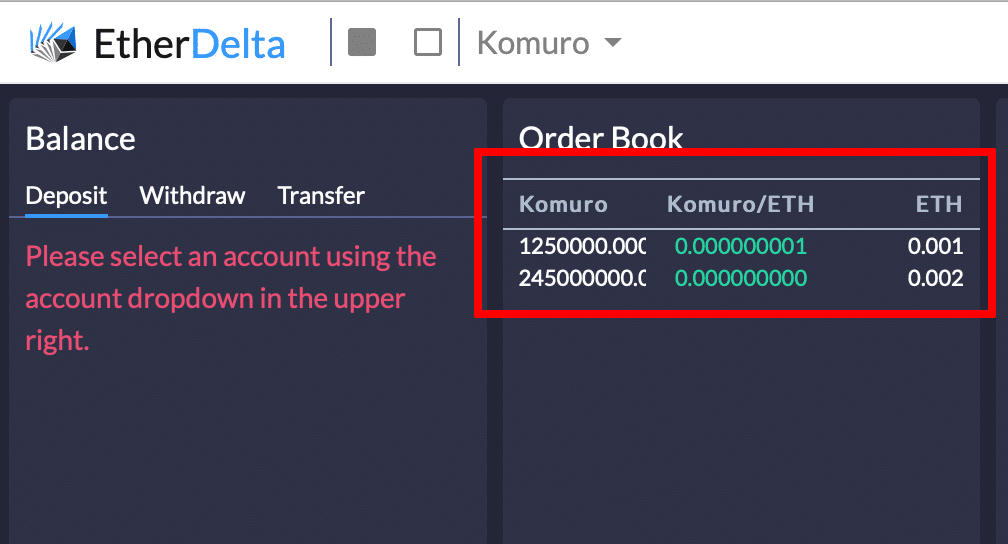Screen dimensions: 1008x544
Task: Select order with price 0.000000000
Action: coord(740,278)
